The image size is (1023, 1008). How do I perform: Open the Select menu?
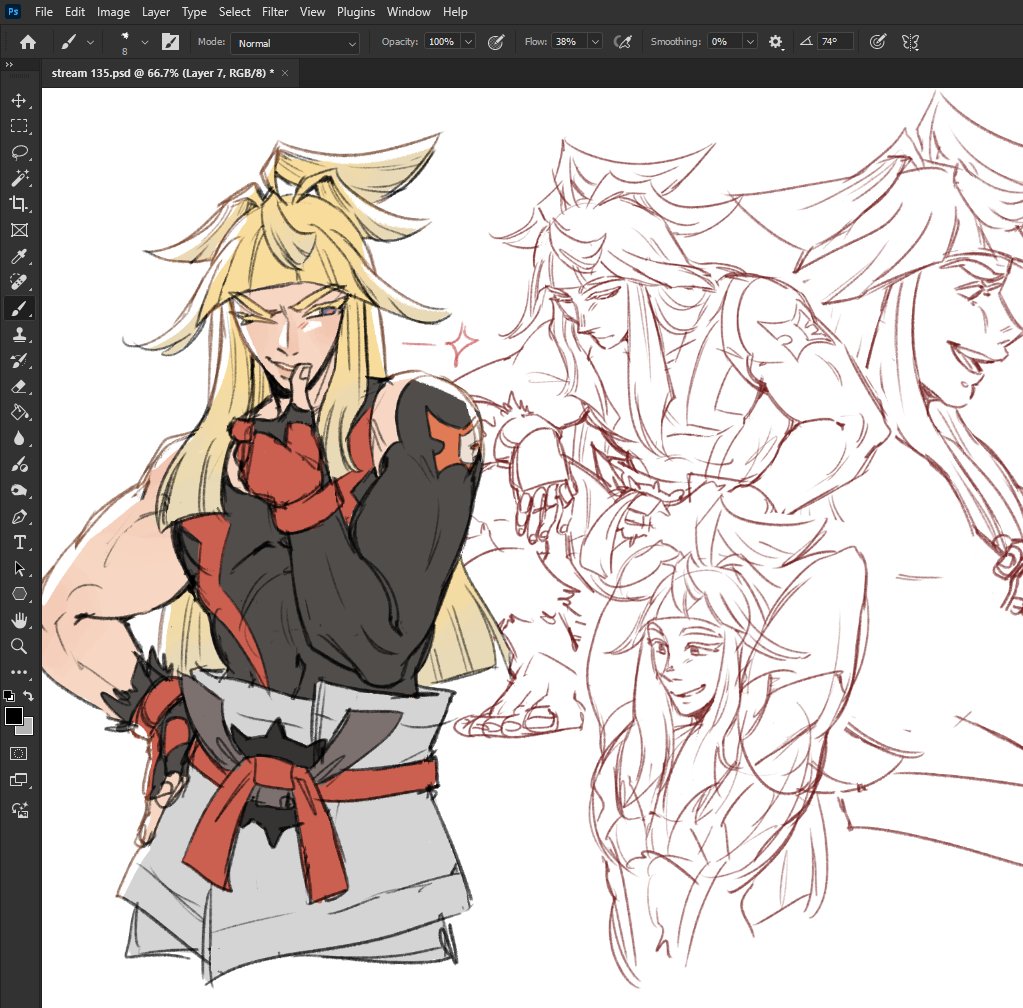234,12
